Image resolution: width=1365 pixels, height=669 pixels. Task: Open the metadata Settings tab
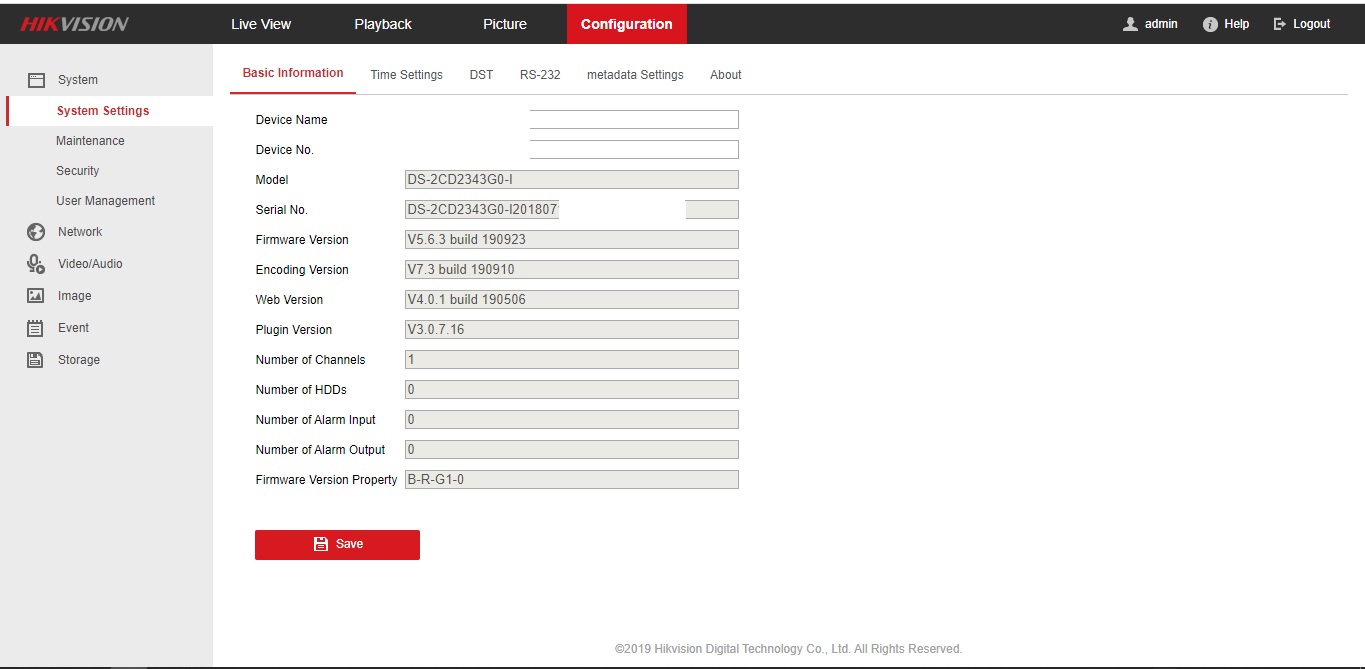[x=635, y=75]
